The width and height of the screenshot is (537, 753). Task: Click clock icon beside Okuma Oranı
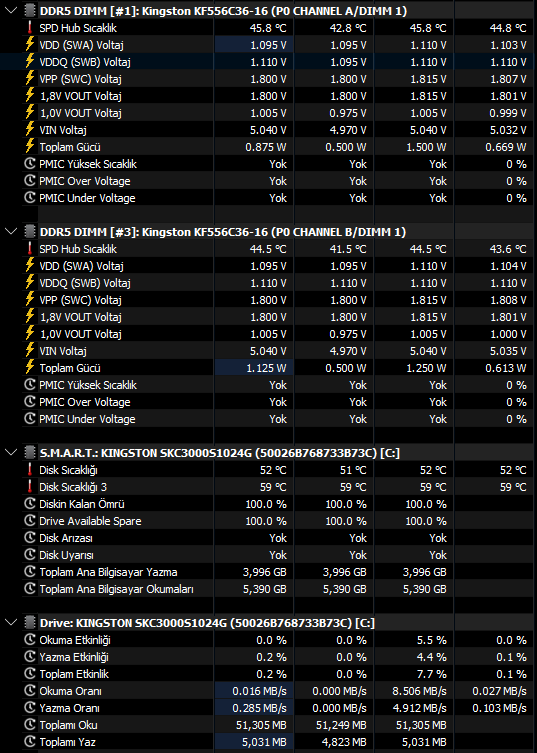coord(30,691)
